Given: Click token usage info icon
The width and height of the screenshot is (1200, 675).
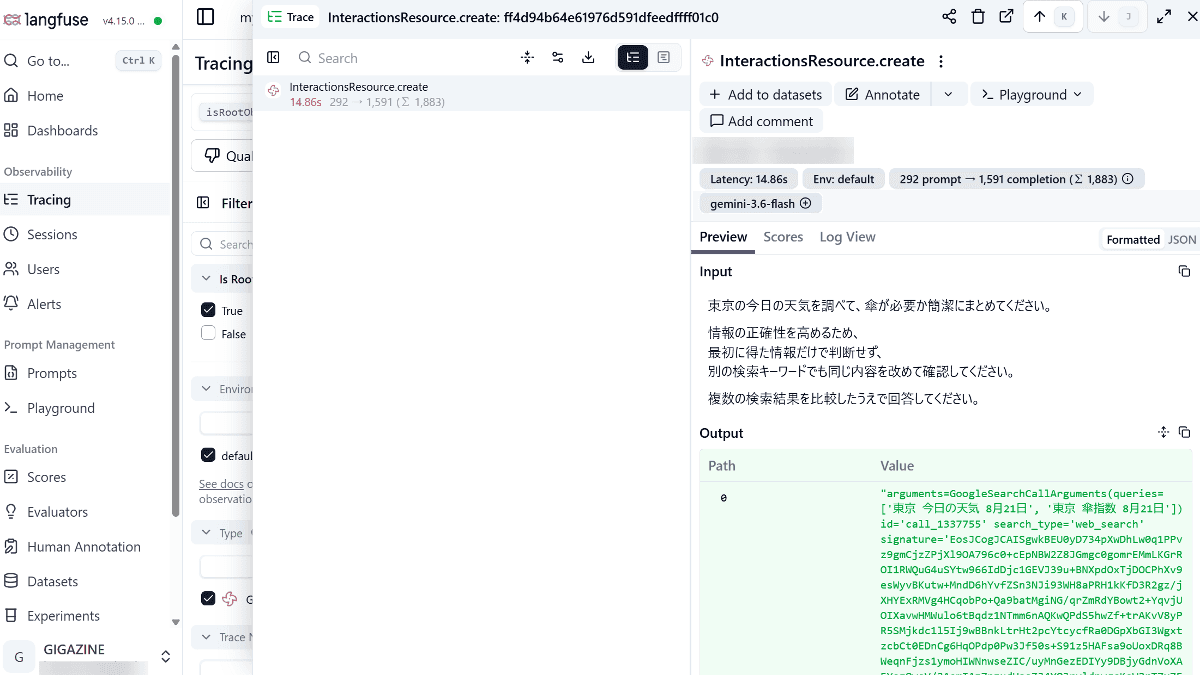Looking at the screenshot, I should [1128, 179].
